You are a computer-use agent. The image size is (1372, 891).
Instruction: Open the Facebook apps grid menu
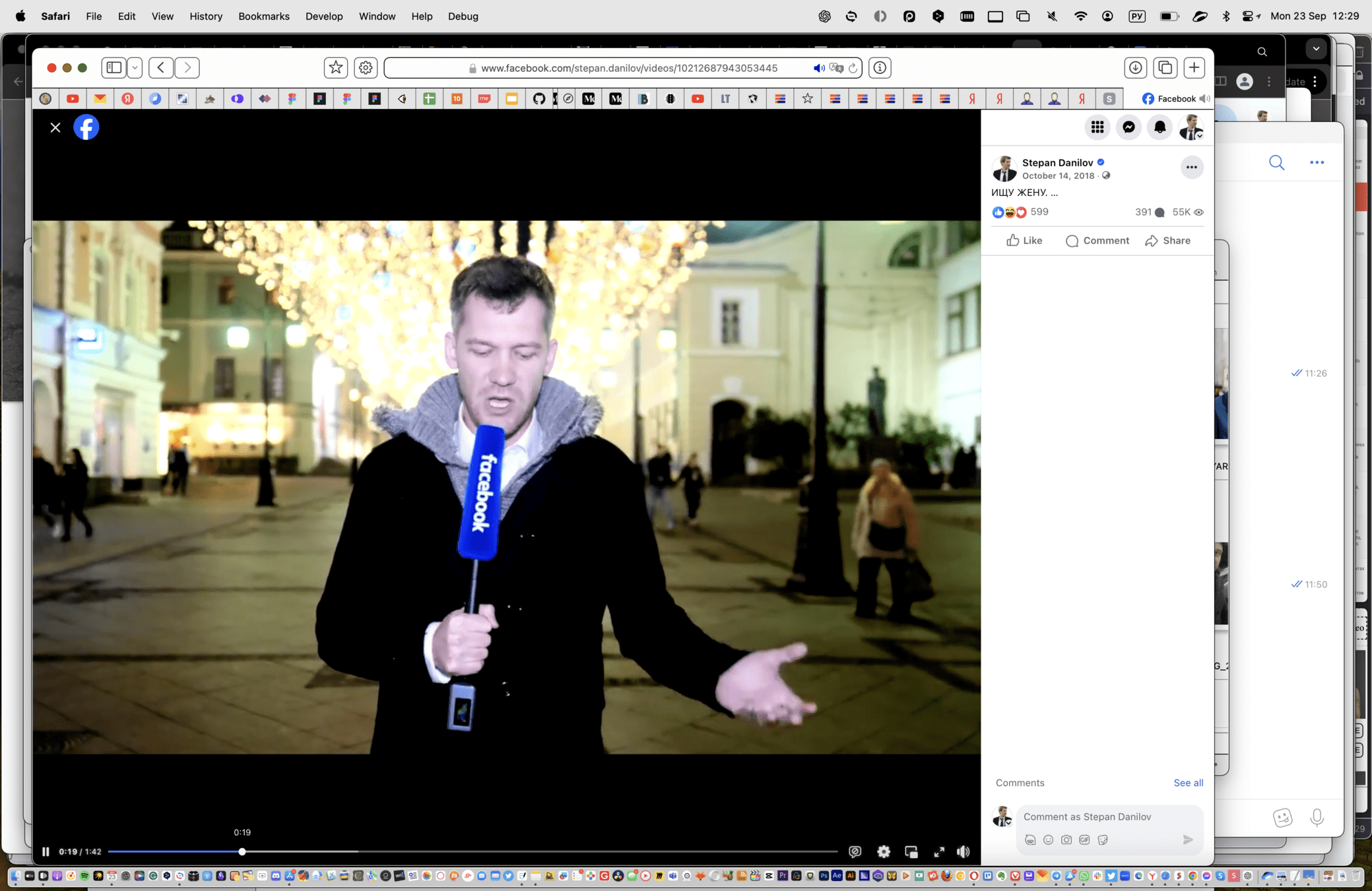coord(1097,127)
